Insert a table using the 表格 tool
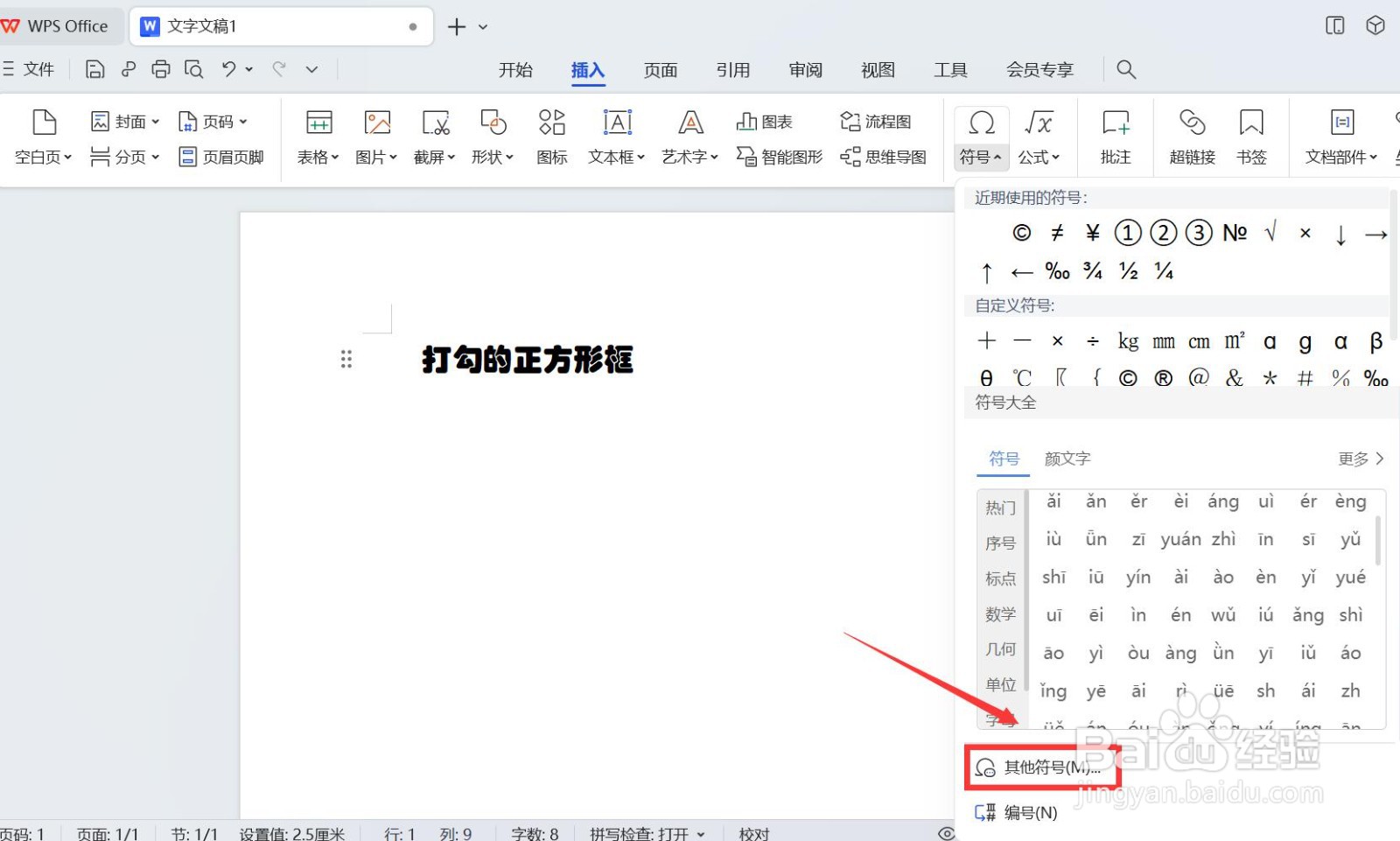The image size is (1400, 841). tap(317, 137)
